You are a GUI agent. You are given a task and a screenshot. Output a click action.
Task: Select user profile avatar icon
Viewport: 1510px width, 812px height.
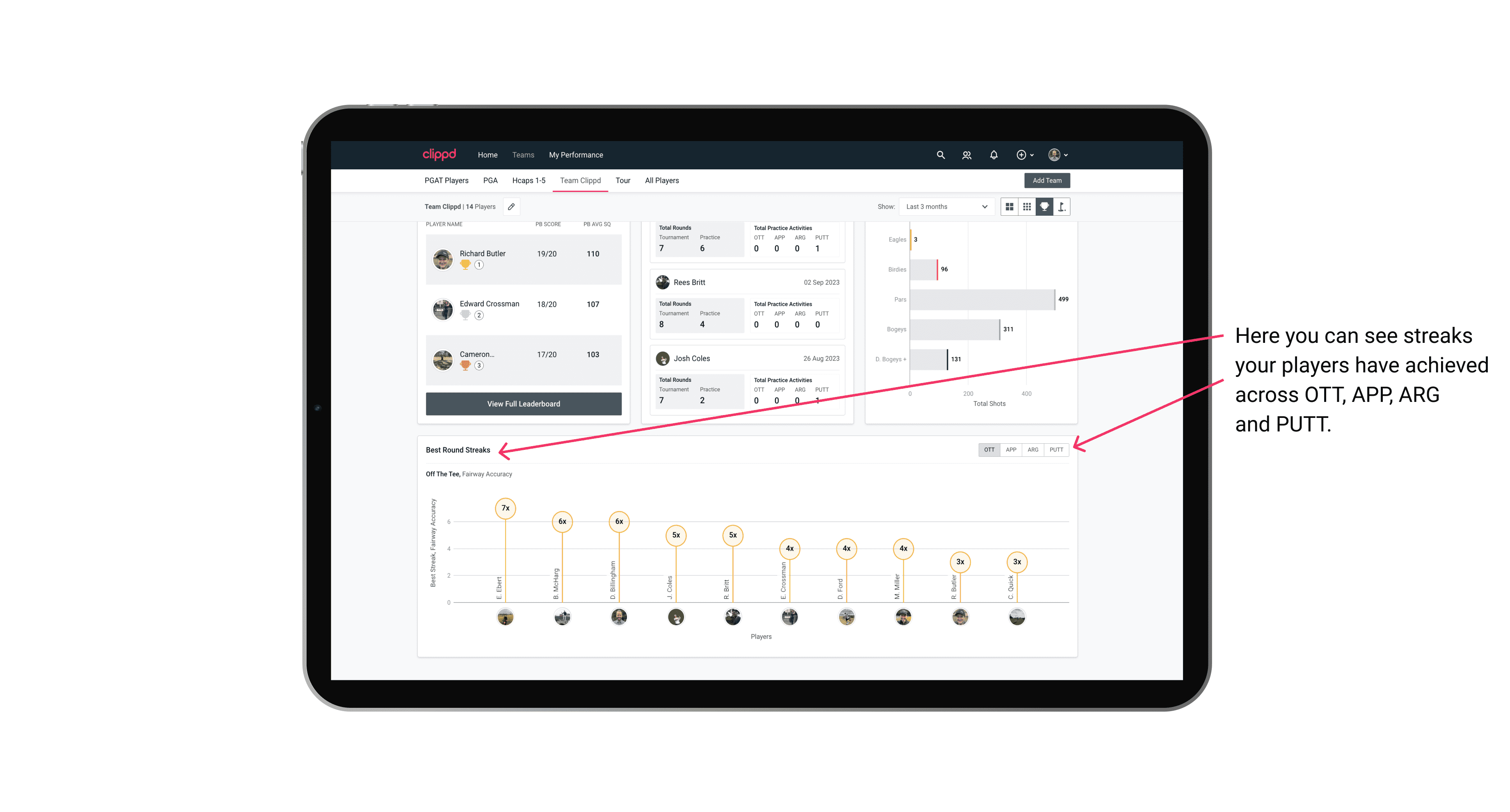[x=1054, y=155]
